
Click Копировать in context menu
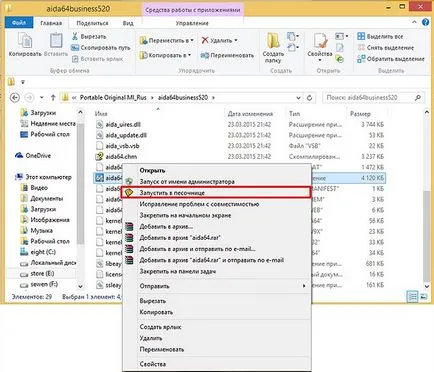point(217,312)
